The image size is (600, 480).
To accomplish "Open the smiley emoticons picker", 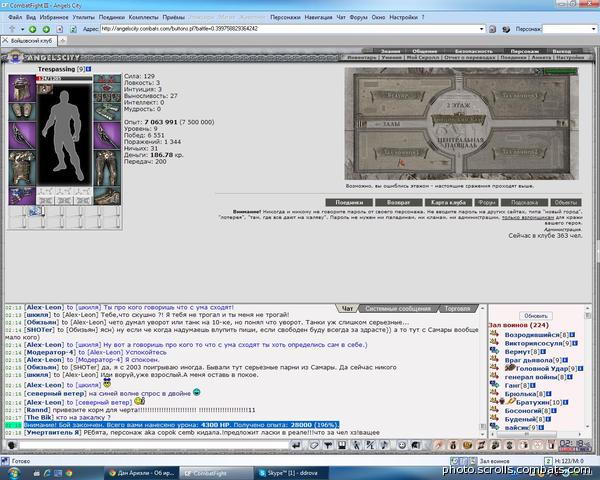I will coord(402,445).
